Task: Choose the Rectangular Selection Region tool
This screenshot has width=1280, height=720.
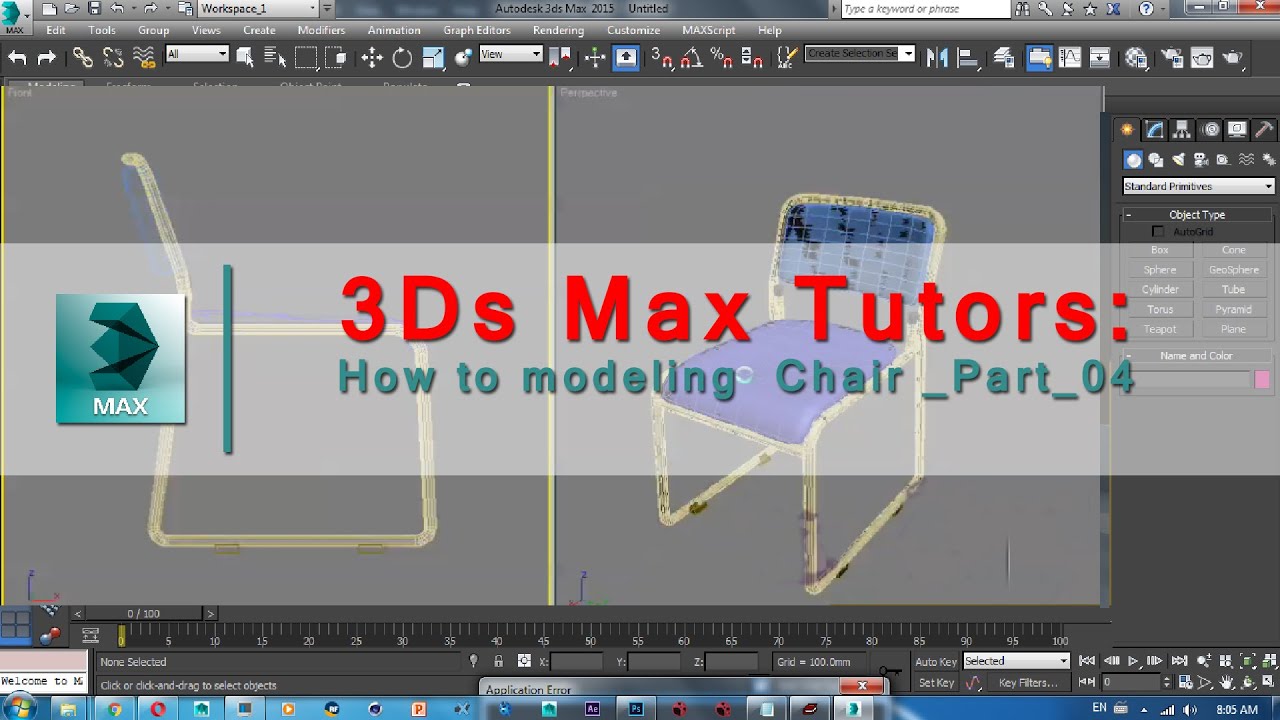Action: coord(306,58)
